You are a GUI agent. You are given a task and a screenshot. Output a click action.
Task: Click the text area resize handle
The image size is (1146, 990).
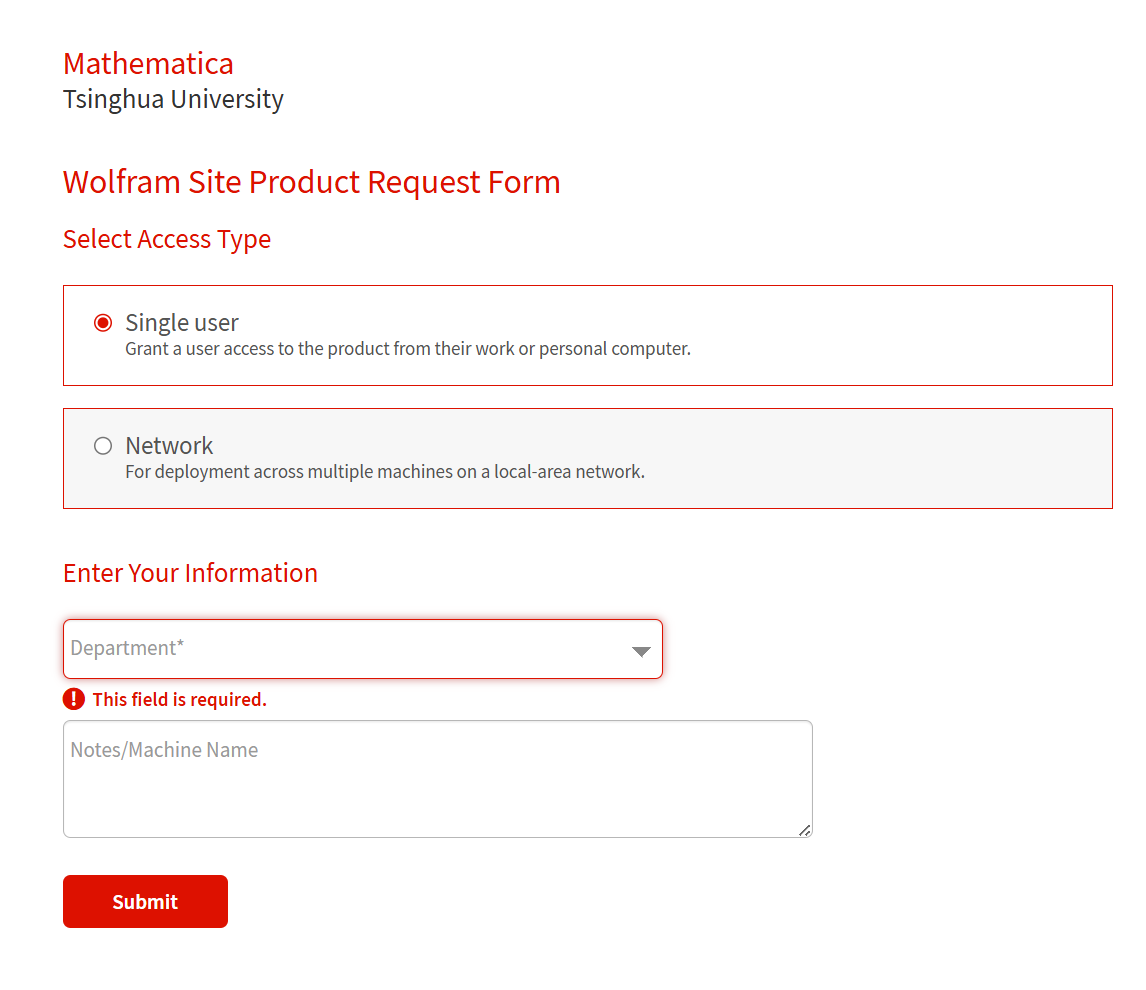click(804, 830)
